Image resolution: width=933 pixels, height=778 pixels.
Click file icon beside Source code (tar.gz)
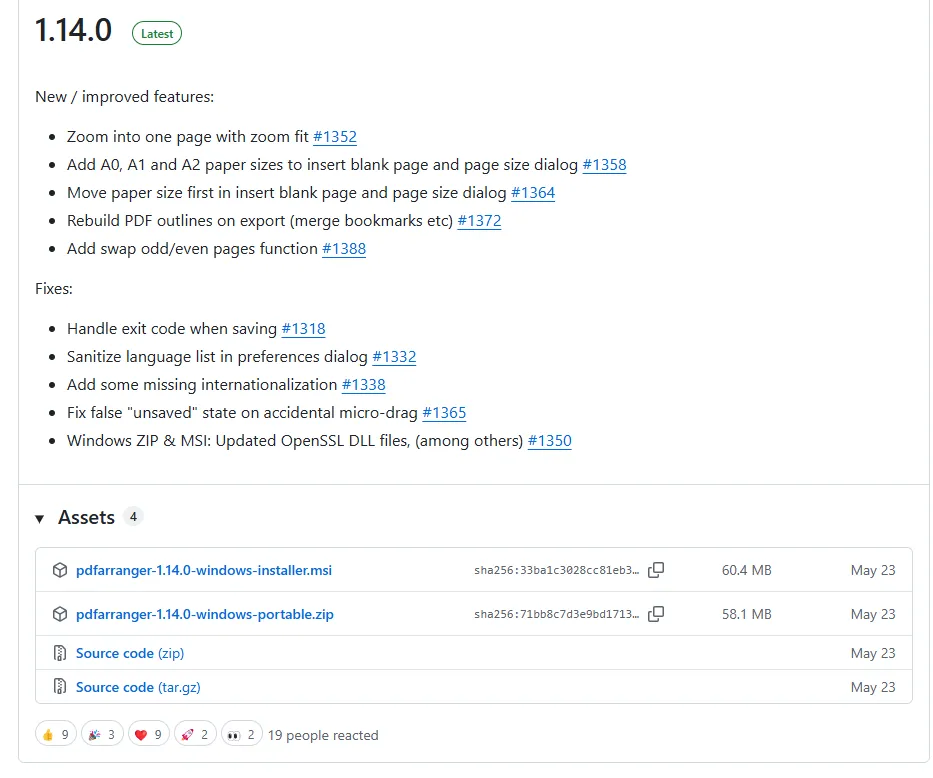tap(60, 687)
